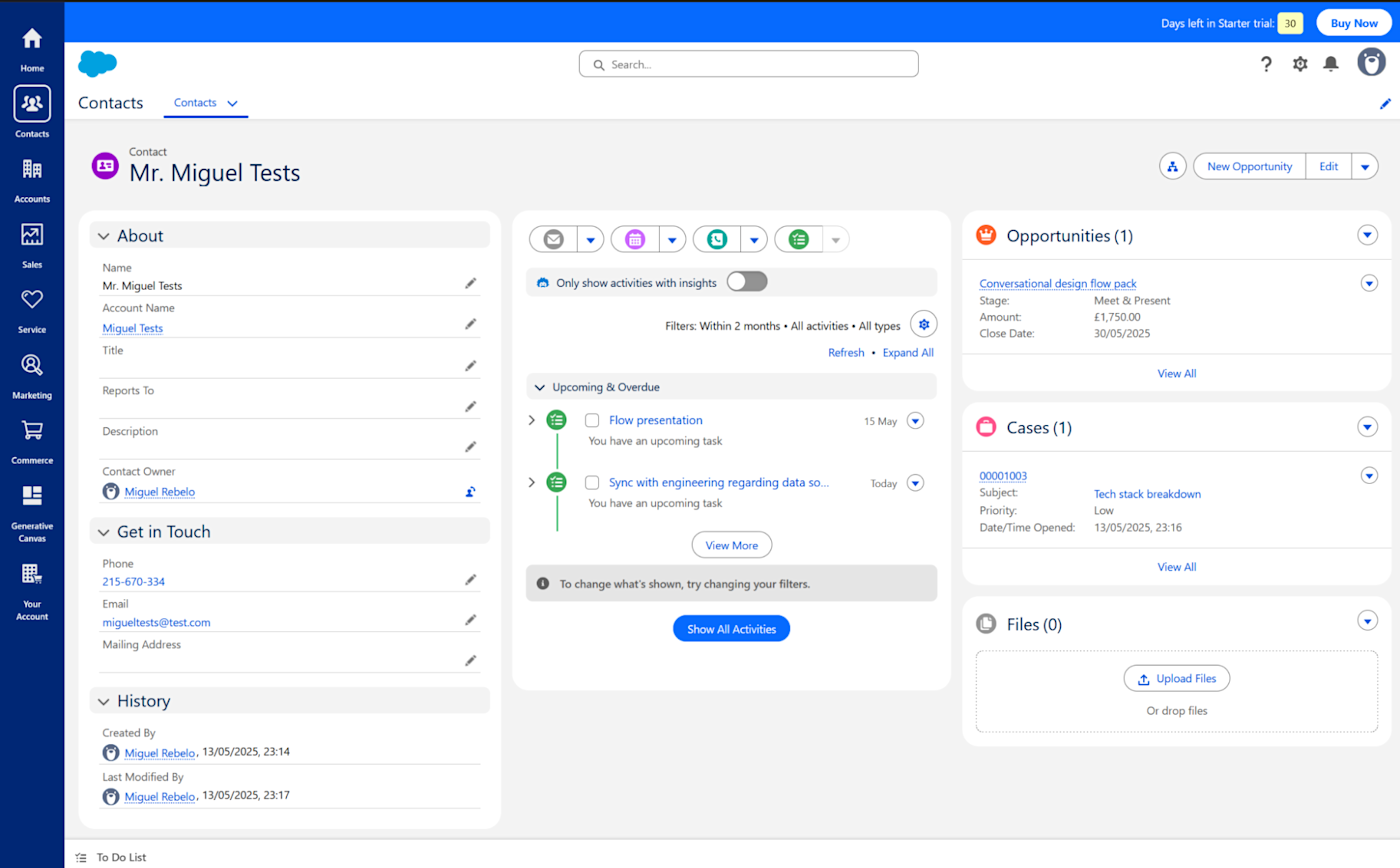Screen dimensions: 1400x868
Task: Open the notifications bell
Action: pyautogui.click(x=1331, y=64)
